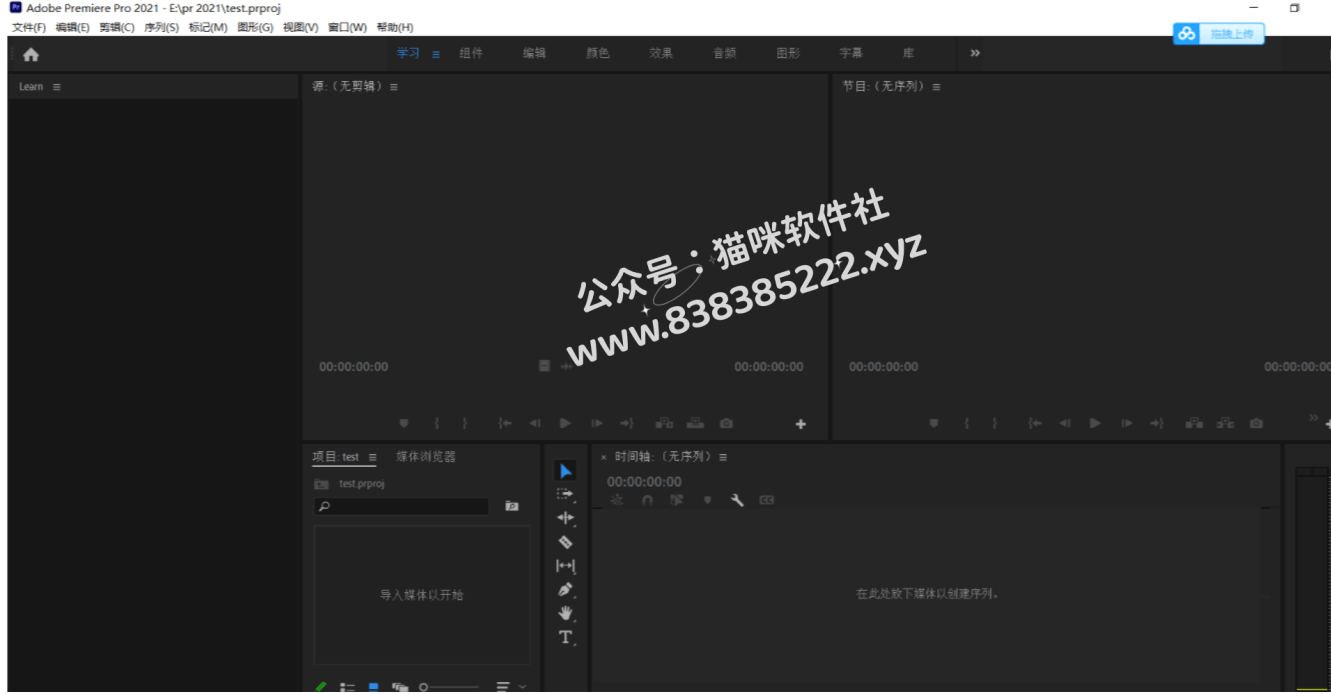The height and width of the screenshot is (694, 1331).
Task: Select the Hand tool
Action: (x=566, y=613)
